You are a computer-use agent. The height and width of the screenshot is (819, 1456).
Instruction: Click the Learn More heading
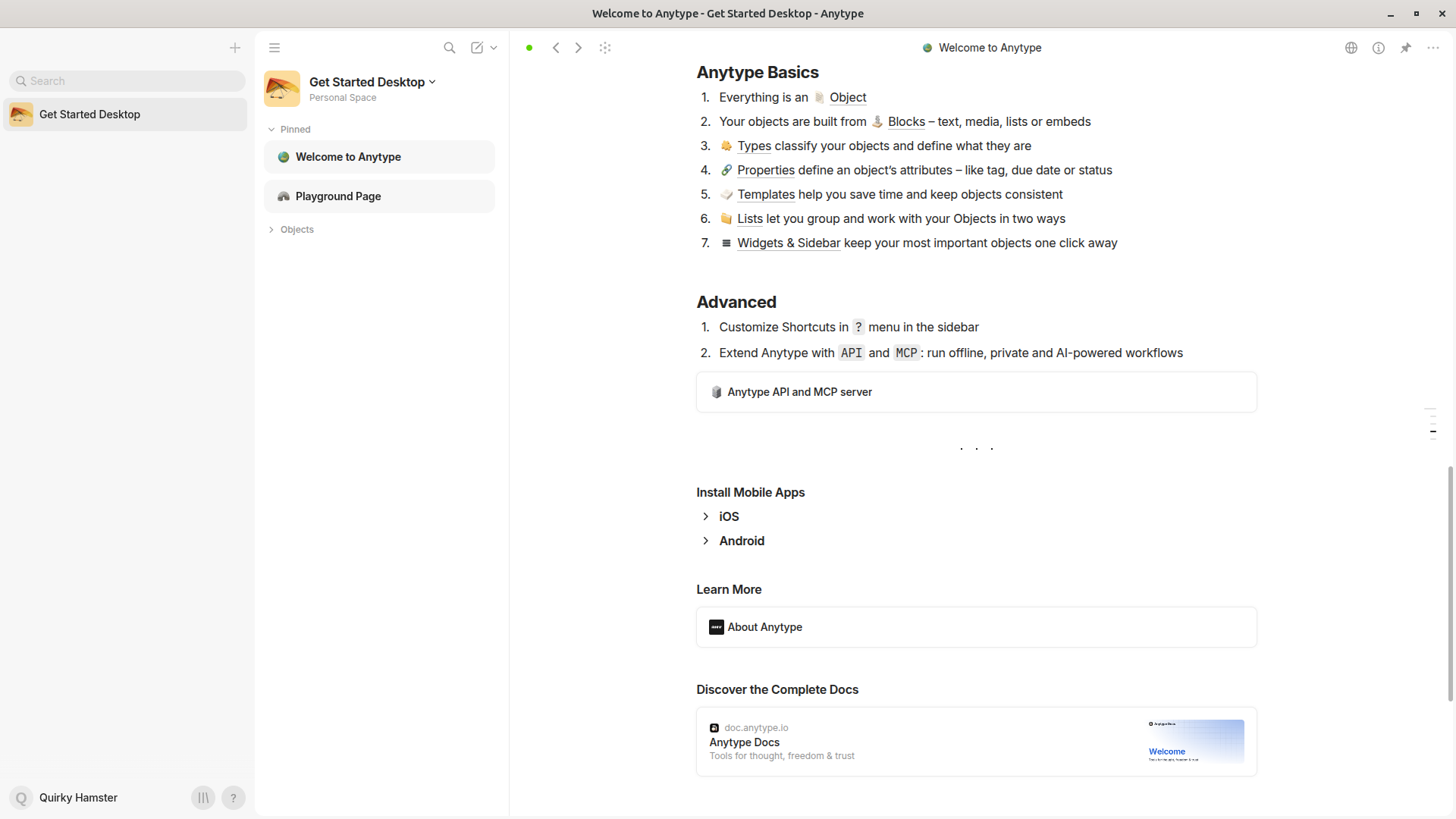coord(729,589)
